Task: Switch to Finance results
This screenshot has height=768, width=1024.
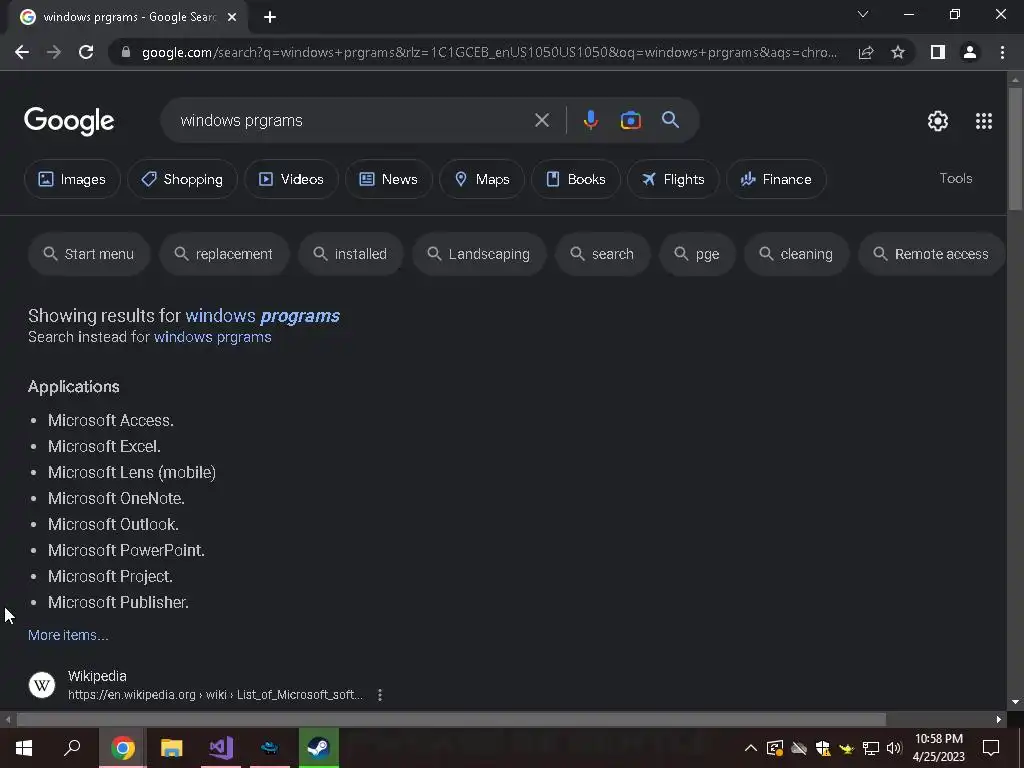Action: pos(776,179)
